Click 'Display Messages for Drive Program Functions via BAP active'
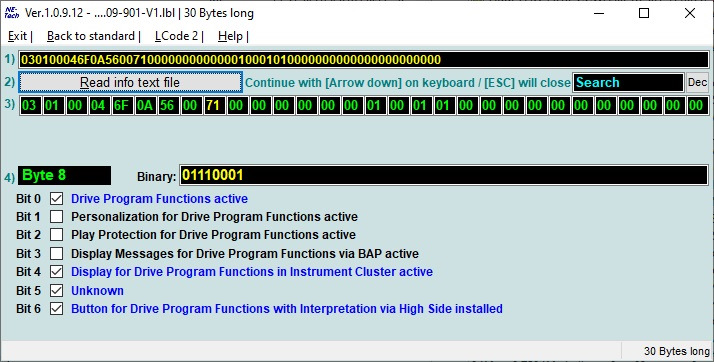 tap(245, 254)
